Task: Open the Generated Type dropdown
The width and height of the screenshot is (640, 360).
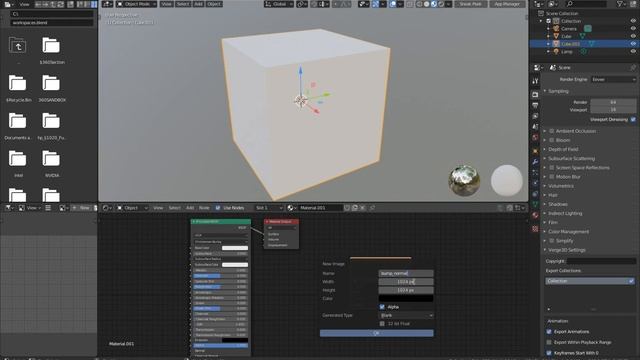Action: (x=406, y=316)
